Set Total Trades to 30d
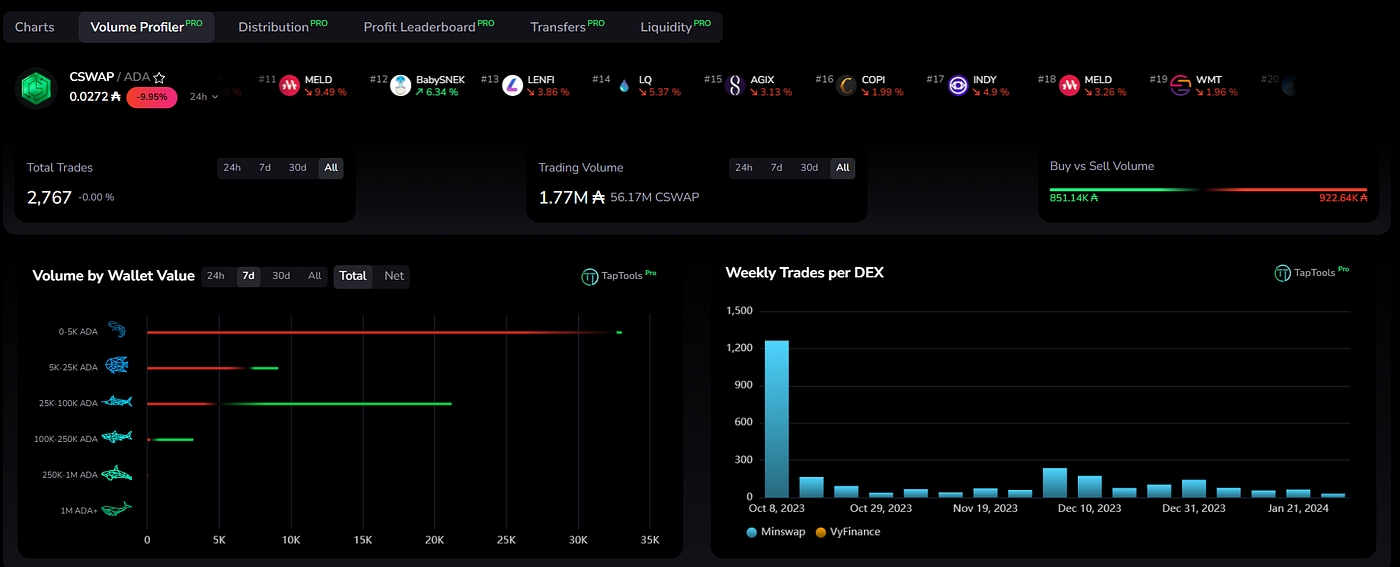This screenshot has height=567, width=1400. pyautogui.click(x=297, y=168)
